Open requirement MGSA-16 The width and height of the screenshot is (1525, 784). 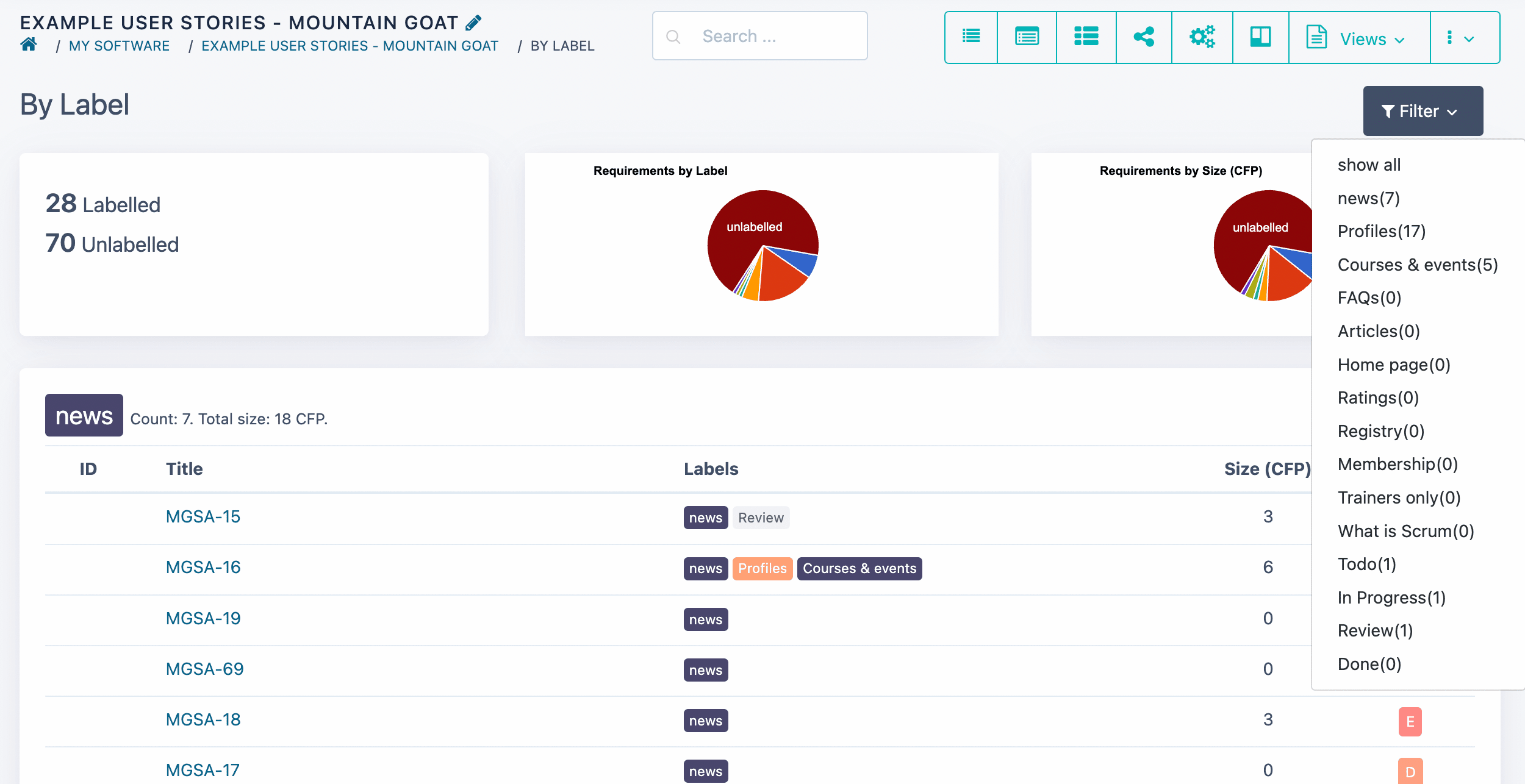tap(203, 567)
